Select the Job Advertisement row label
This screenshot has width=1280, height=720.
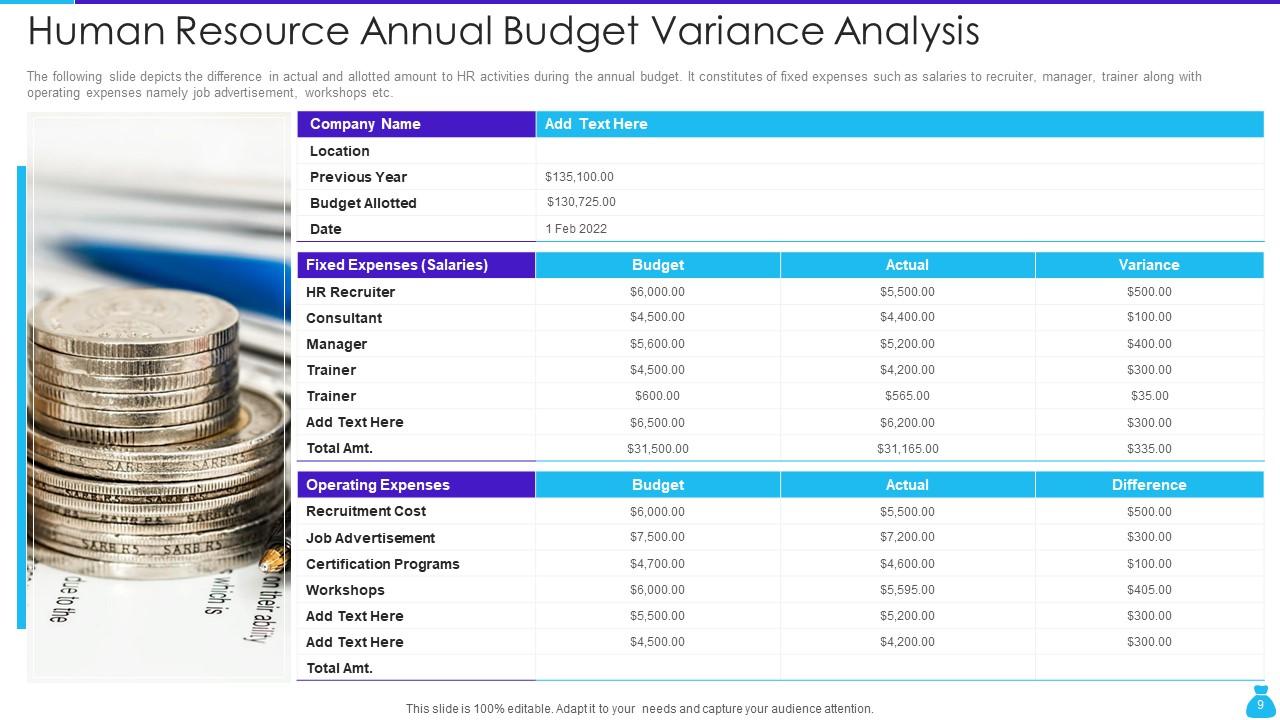coord(371,538)
